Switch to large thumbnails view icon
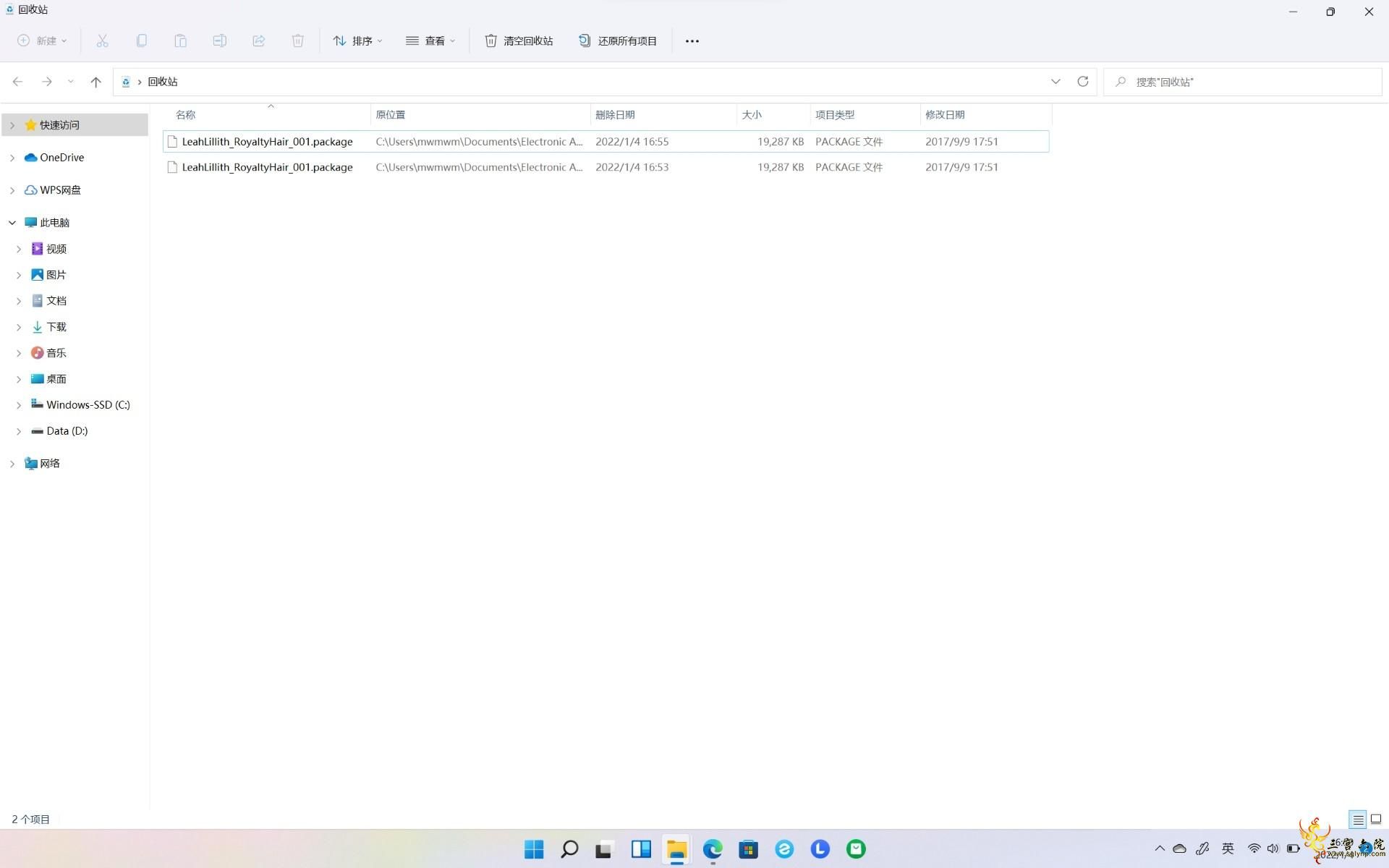 1376,820
